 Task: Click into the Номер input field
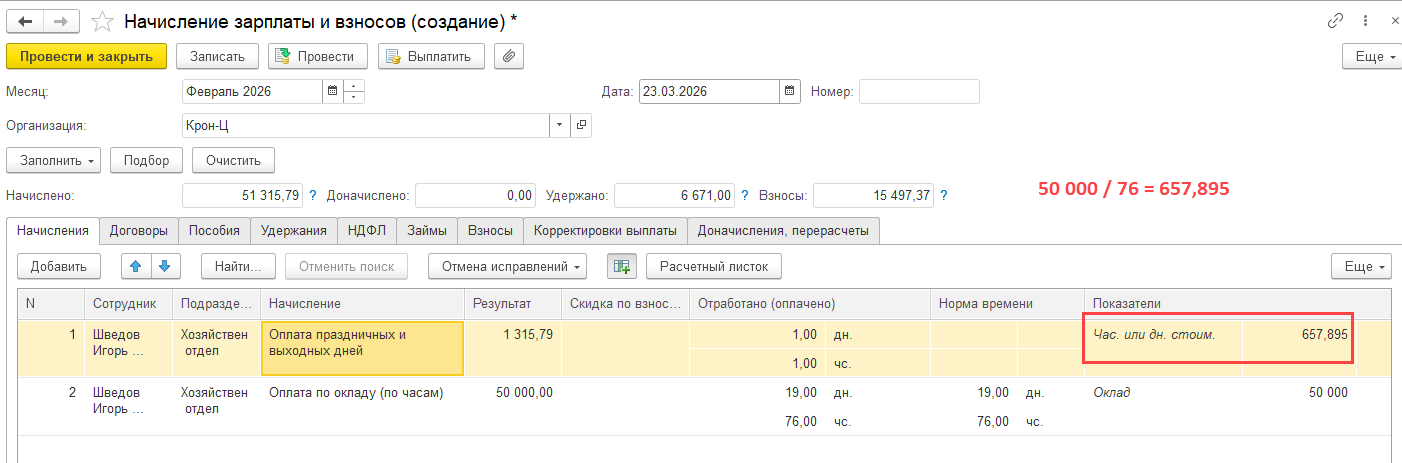[919, 91]
